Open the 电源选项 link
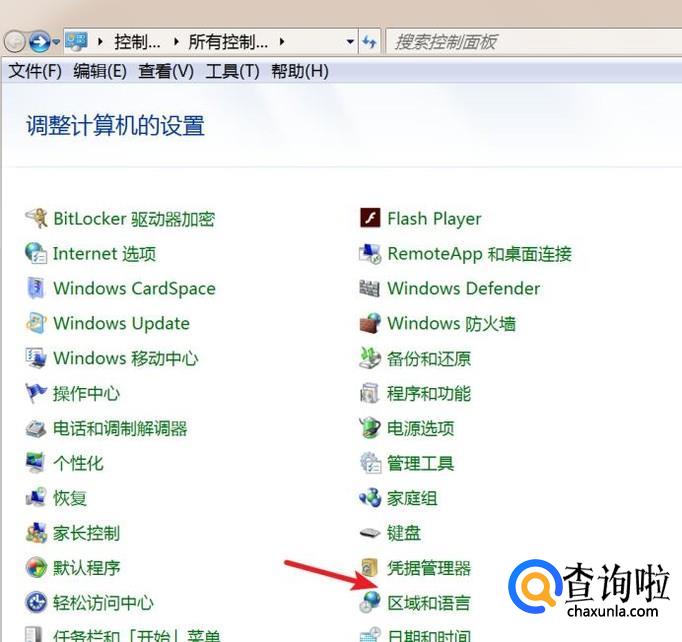 pyautogui.click(x=420, y=428)
